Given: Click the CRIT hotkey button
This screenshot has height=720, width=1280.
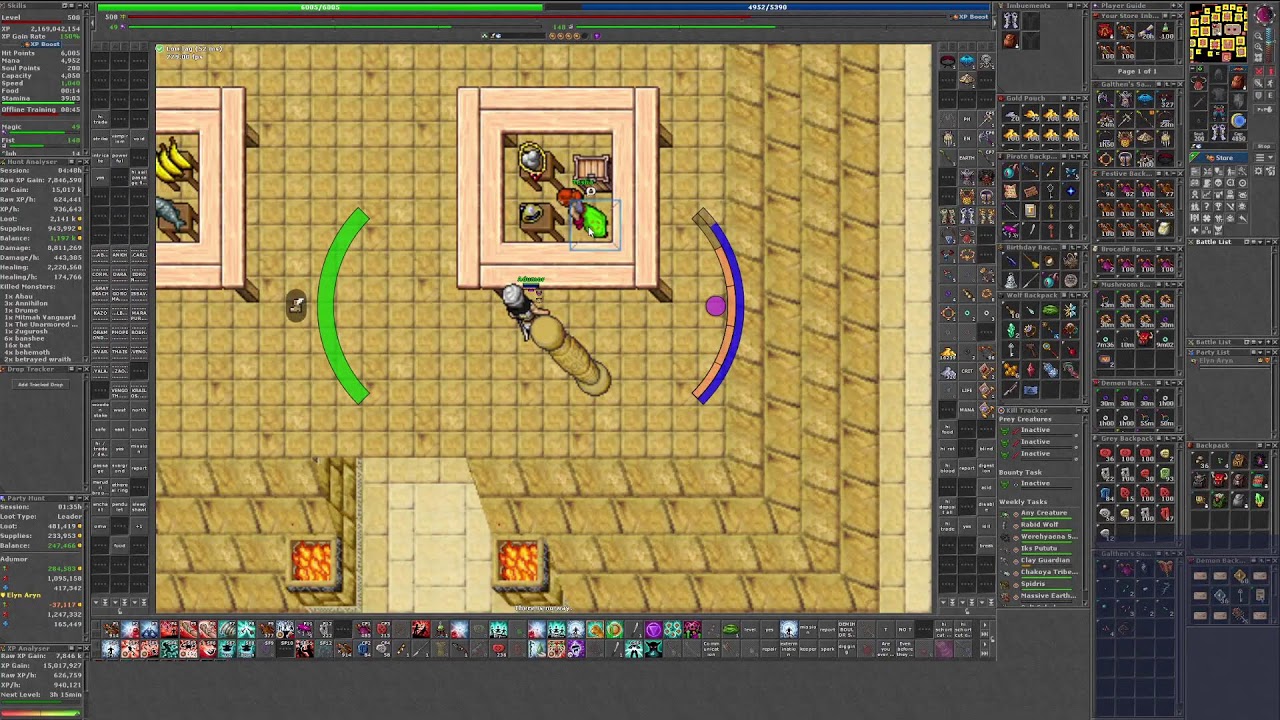Looking at the screenshot, I should tap(967, 371).
